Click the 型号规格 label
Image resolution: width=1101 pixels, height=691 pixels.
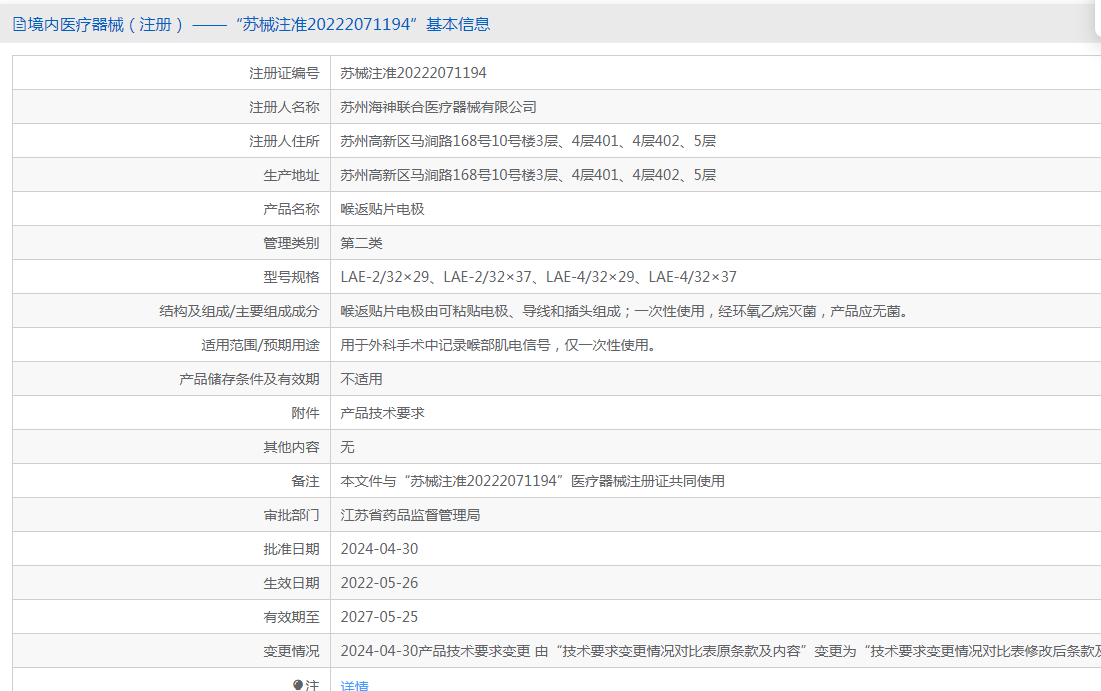[x=291, y=277]
